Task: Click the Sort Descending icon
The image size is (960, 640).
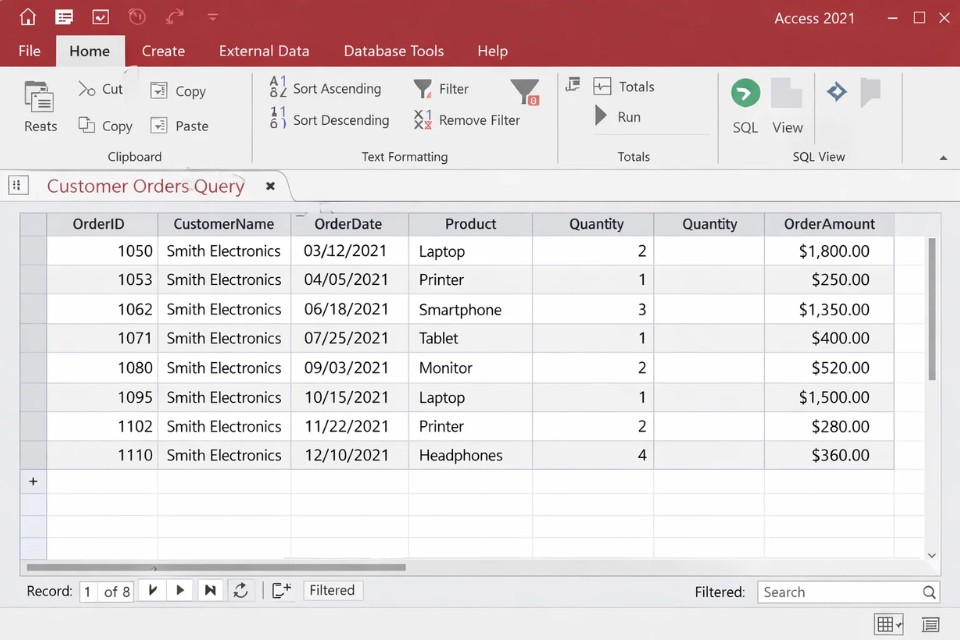Action: coord(278,119)
